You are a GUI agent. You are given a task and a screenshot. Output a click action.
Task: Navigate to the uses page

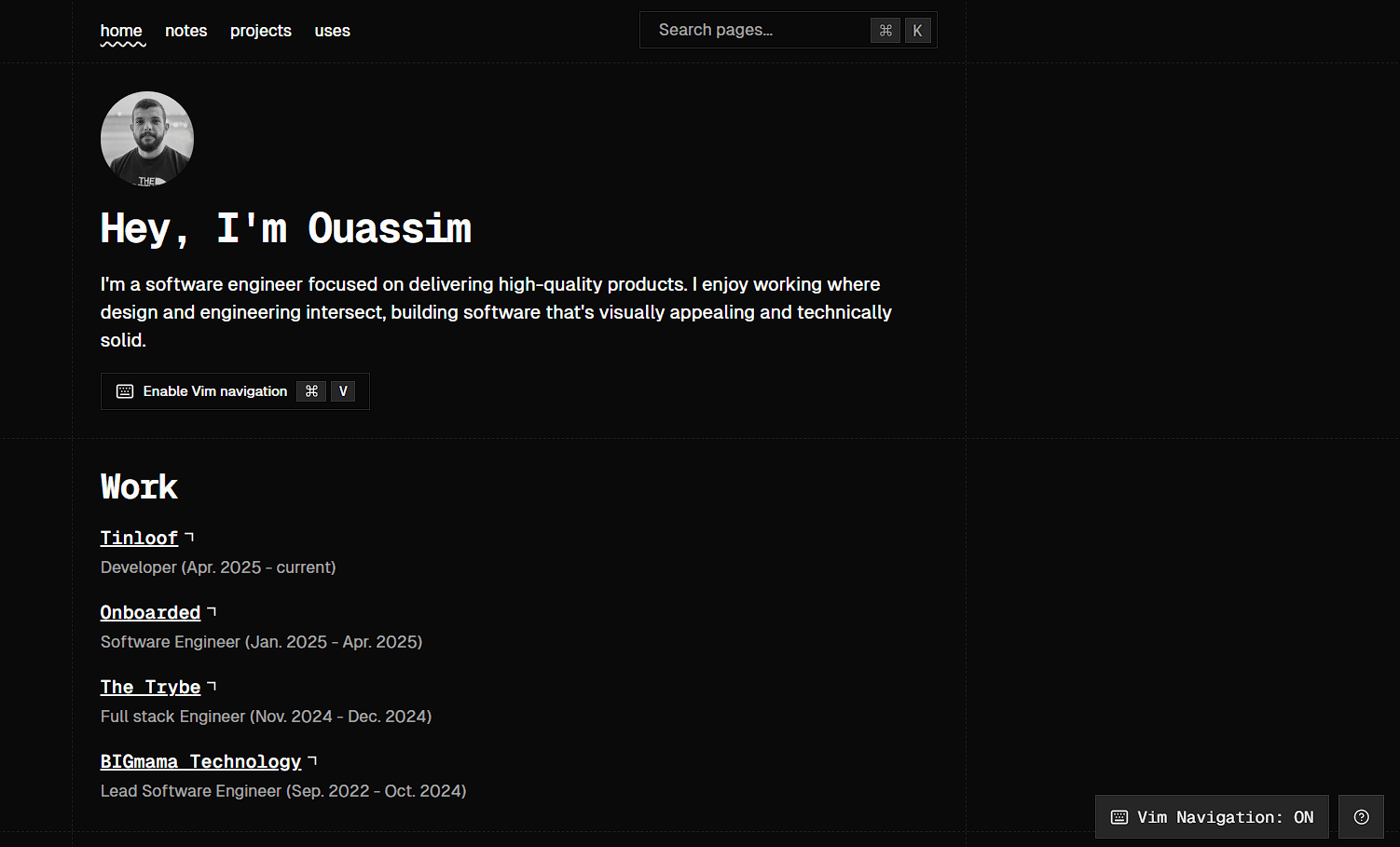[x=332, y=31]
